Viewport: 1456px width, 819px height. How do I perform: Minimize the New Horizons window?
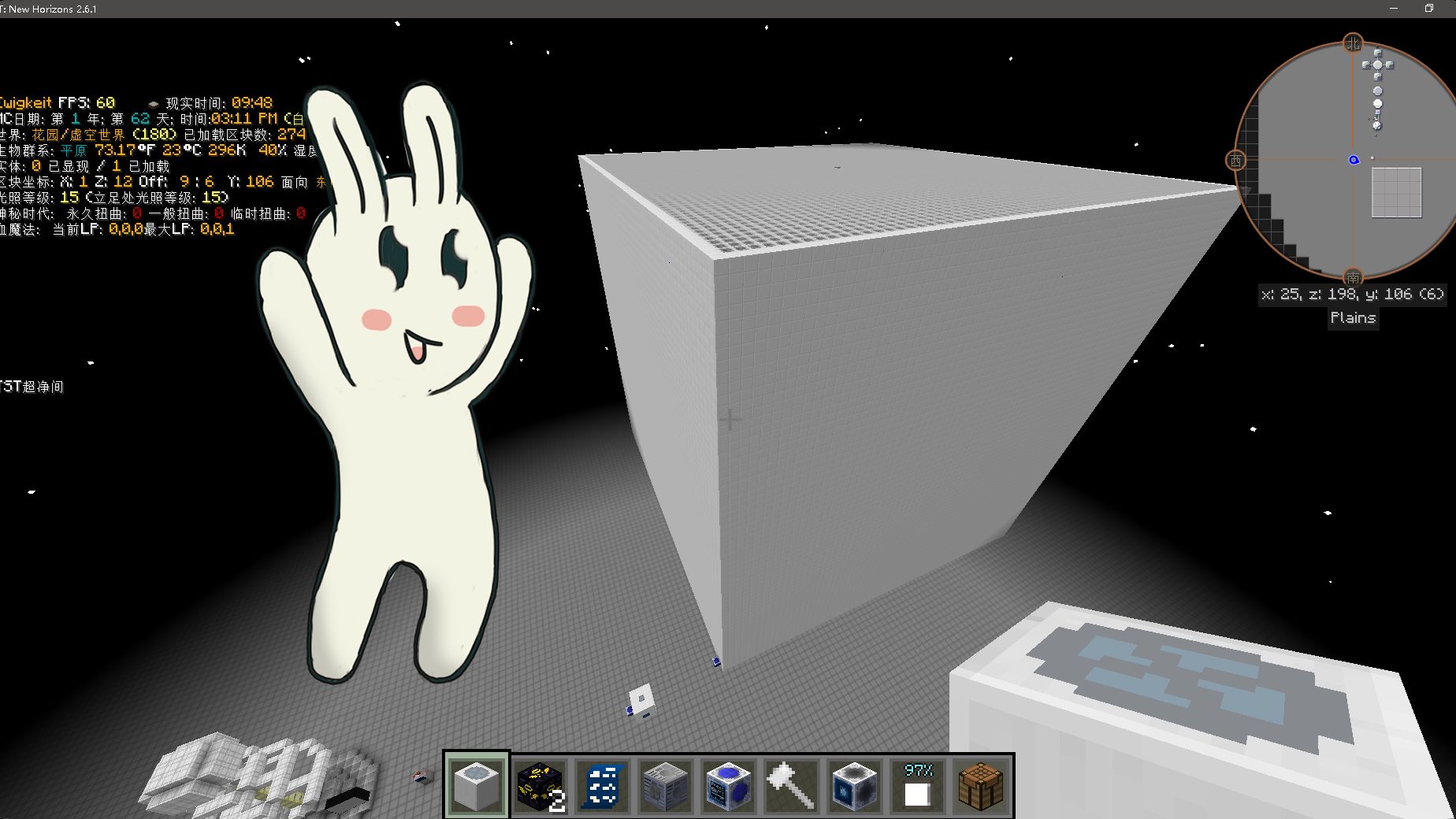1394,9
